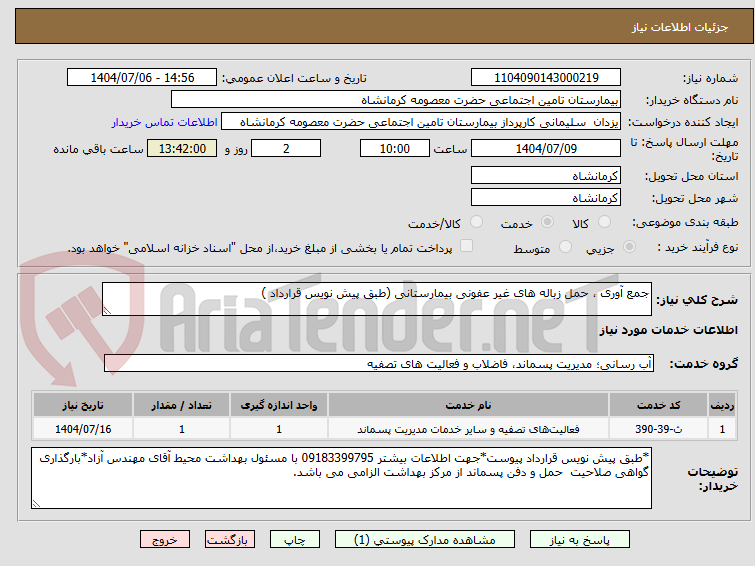
Task: Click the resize handle of شرح کلی نیاز box
Action: point(107,311)
